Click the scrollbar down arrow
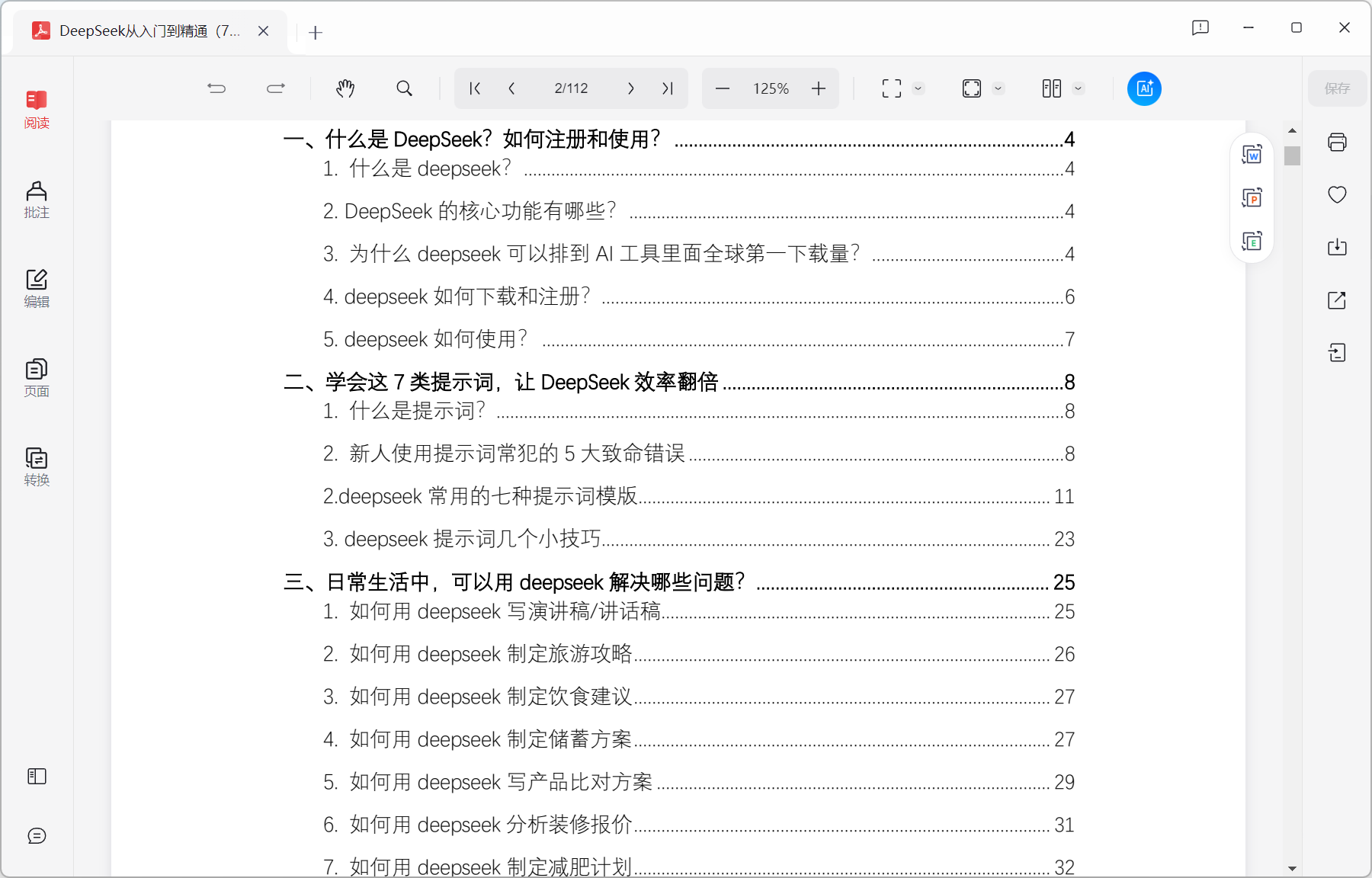1372x878 pixels. (1292, 868)
